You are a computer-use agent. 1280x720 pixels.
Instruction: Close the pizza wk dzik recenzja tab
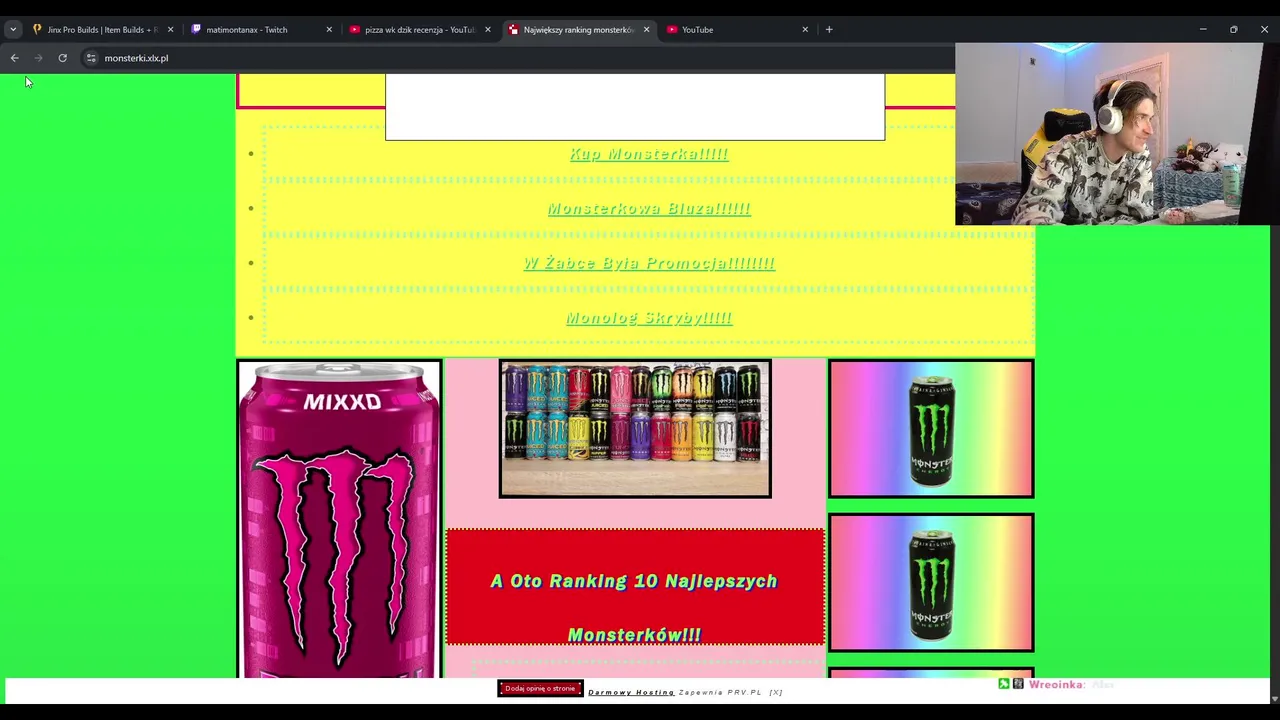(488, 30)
